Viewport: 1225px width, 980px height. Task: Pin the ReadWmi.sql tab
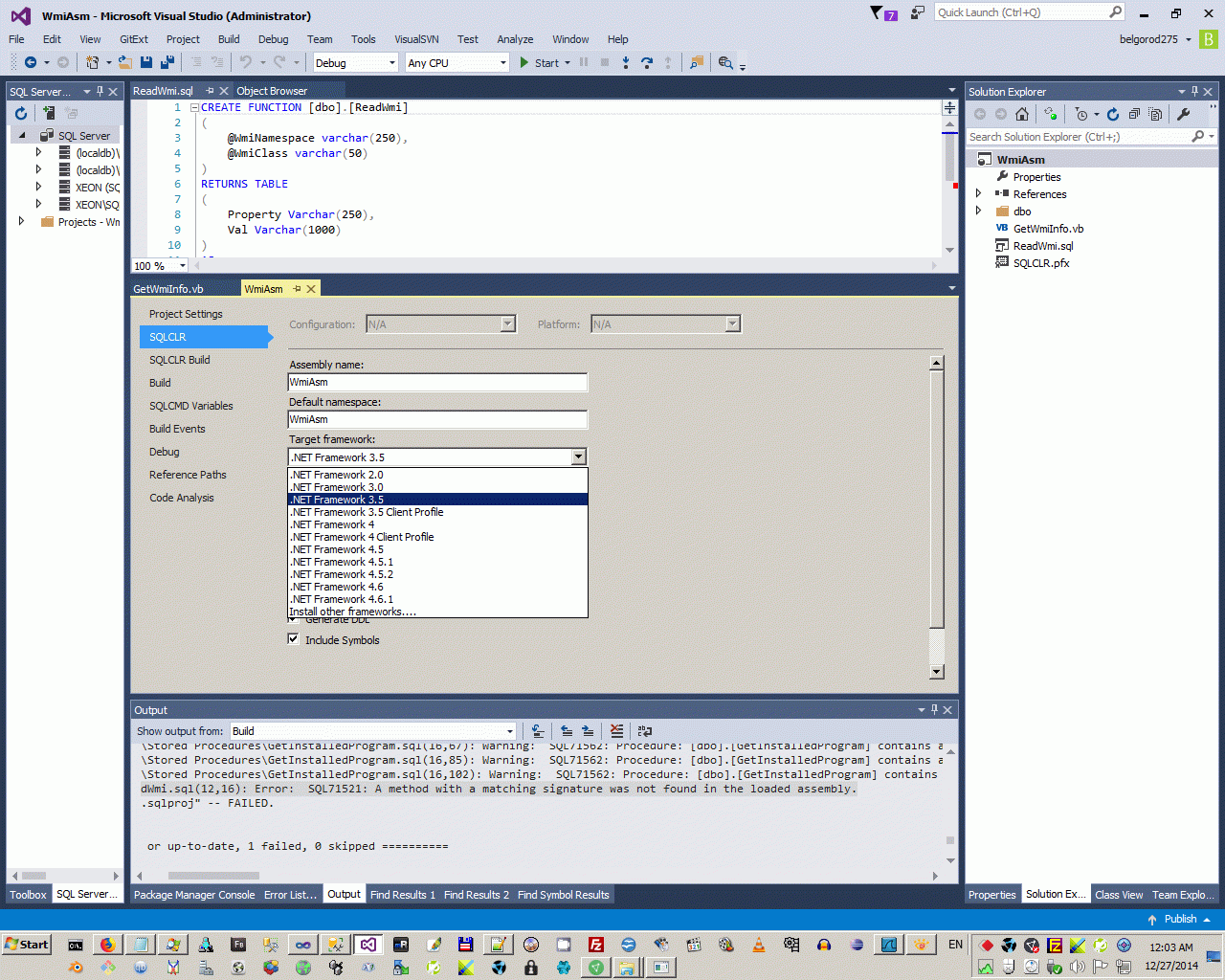pyautogui.click(x=210, y=91)
